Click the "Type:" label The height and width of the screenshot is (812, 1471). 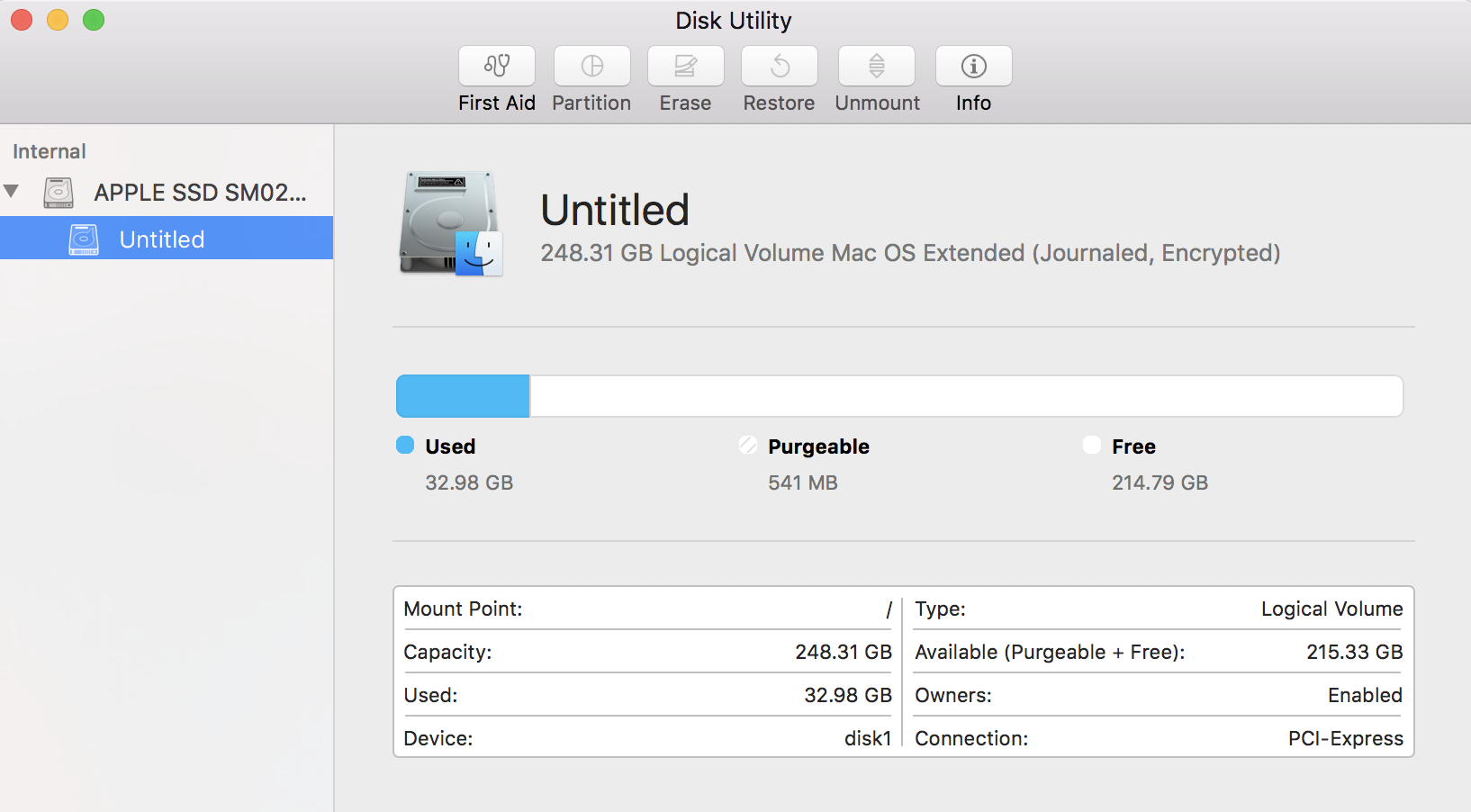point(940,609)
